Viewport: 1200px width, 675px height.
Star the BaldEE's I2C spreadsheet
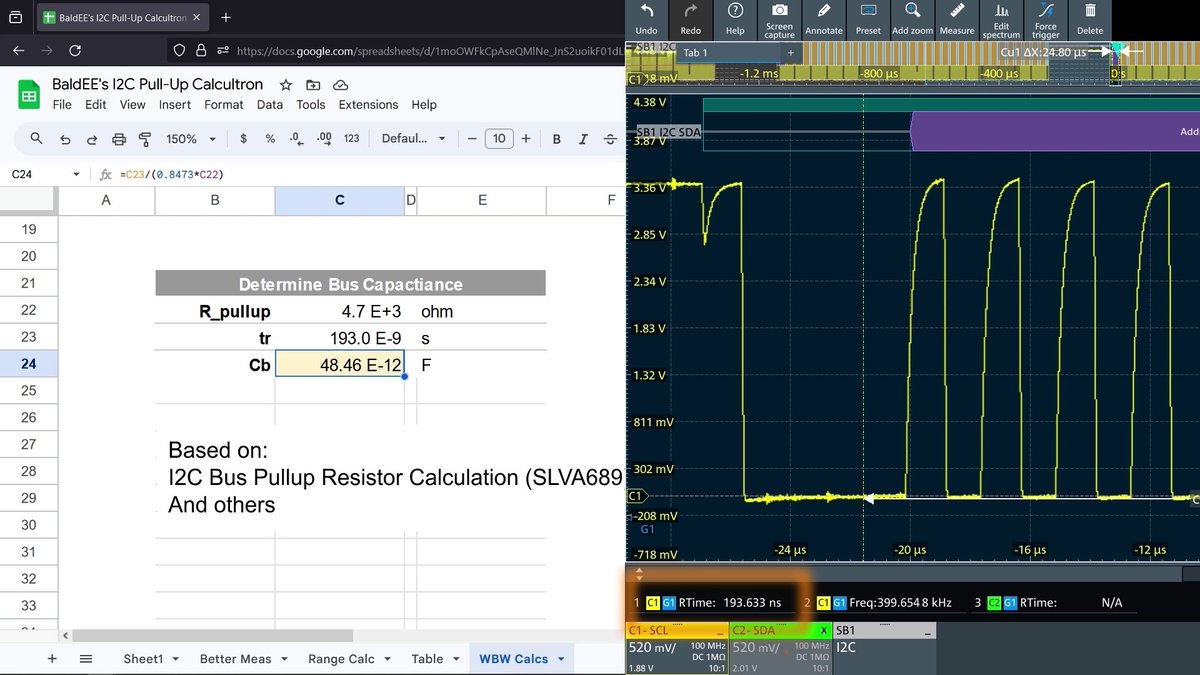[x=286, y=85]
